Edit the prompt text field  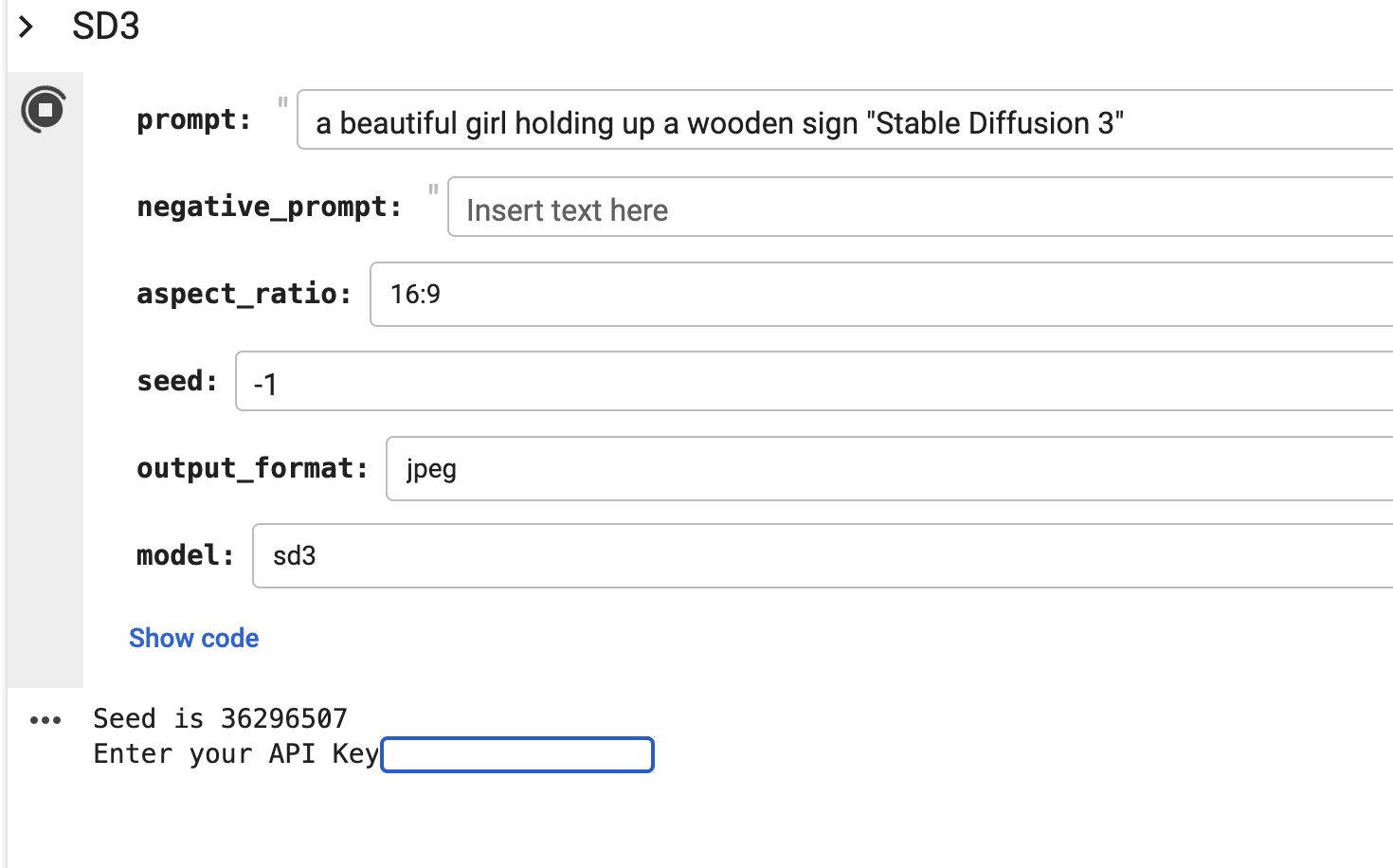click(844, 120)
